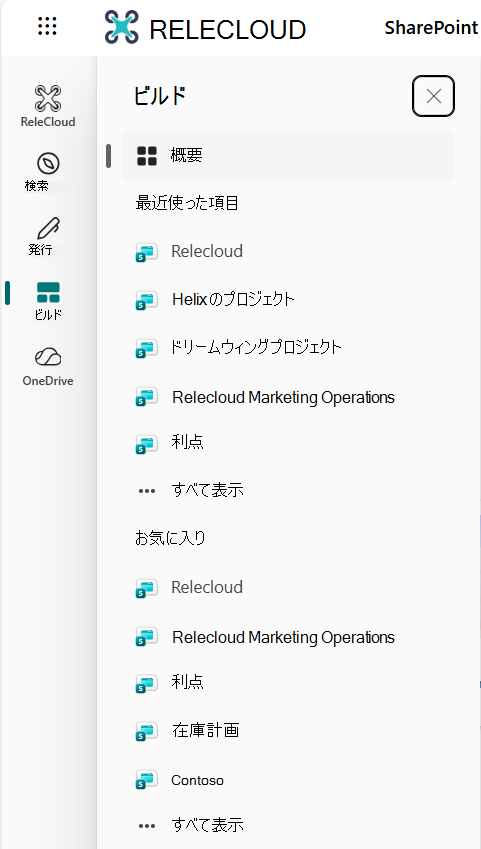The height and width of the screenshot is (849, 481).
Task: Click the 概要 grid icon
Action: pos(147,156)
